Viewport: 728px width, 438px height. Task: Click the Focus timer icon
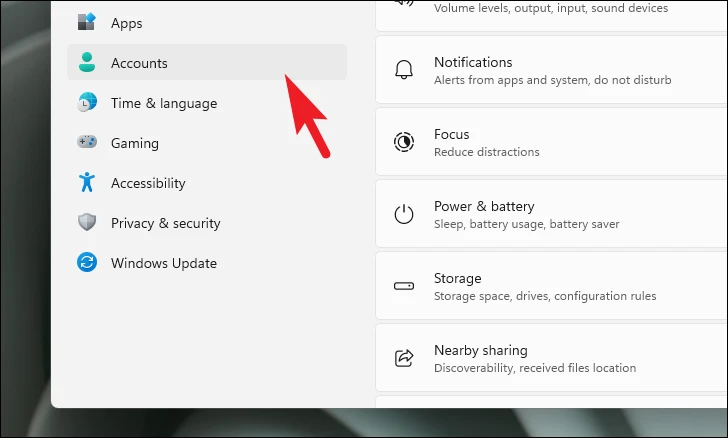pos(404,142)
